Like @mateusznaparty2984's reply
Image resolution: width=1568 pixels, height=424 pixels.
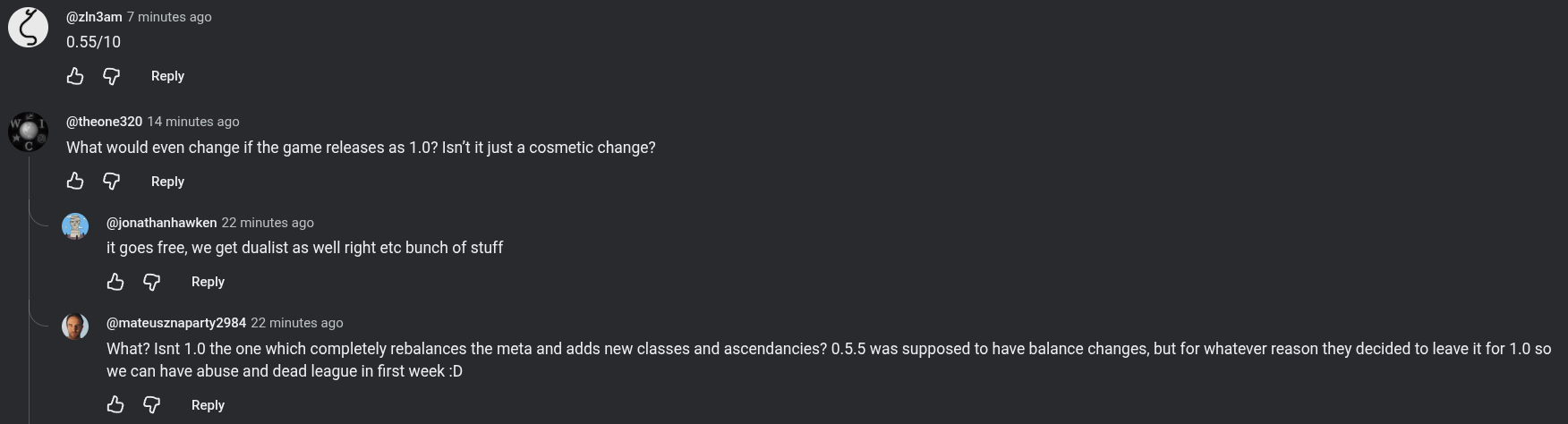point(115,404)
